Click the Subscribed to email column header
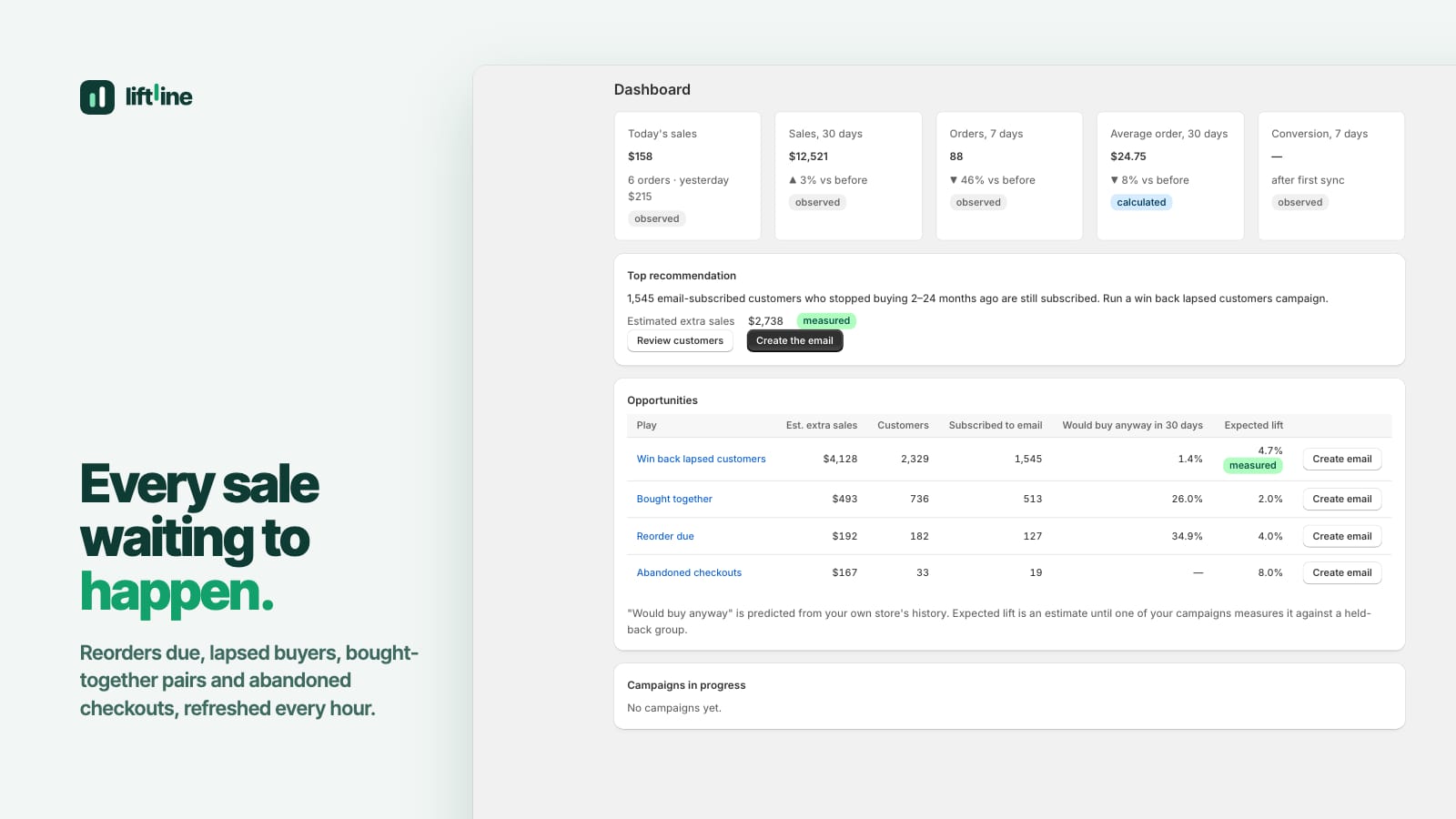 996,426
